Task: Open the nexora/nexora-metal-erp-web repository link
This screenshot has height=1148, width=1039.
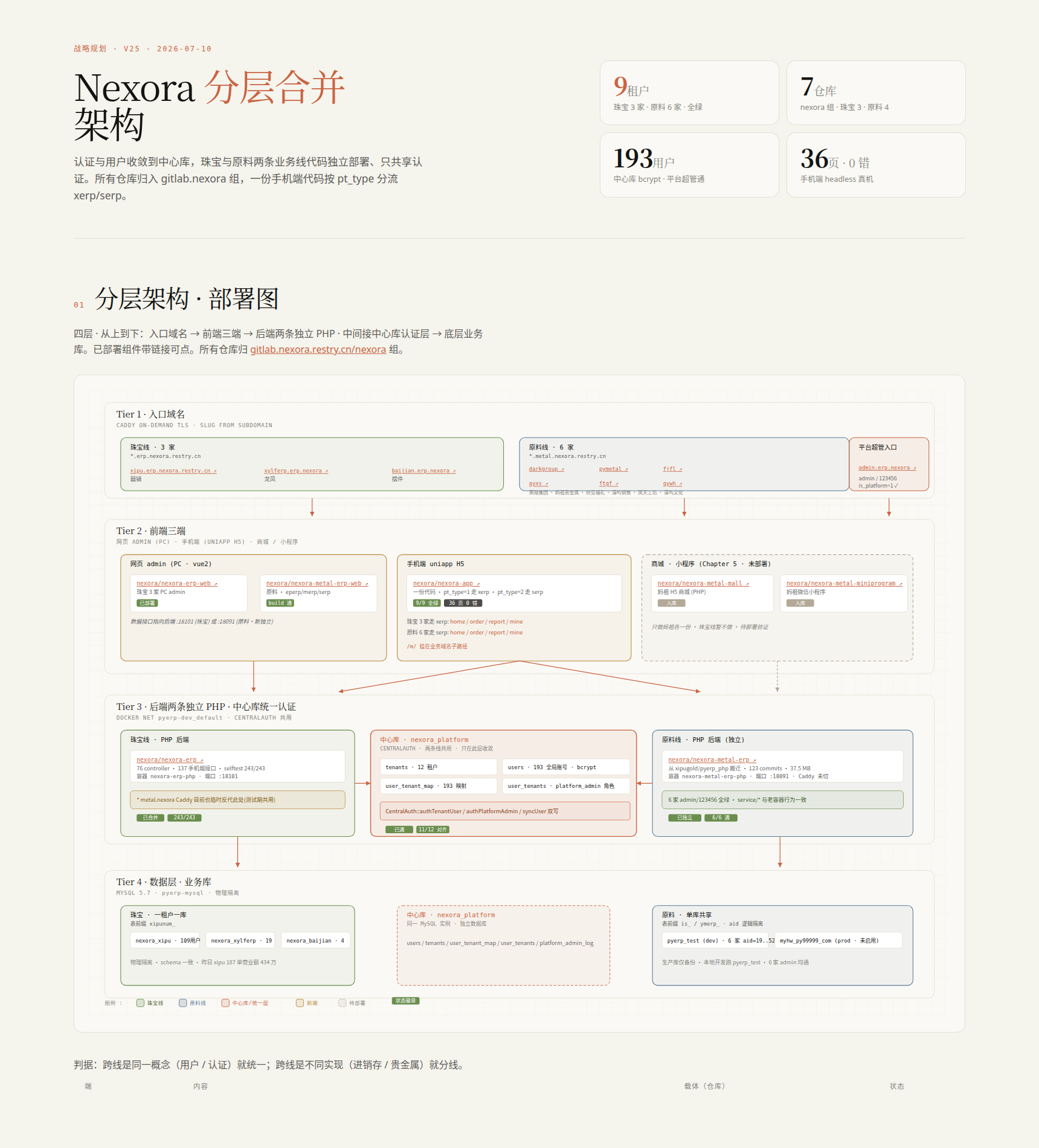Action: (x=317, y=584)
